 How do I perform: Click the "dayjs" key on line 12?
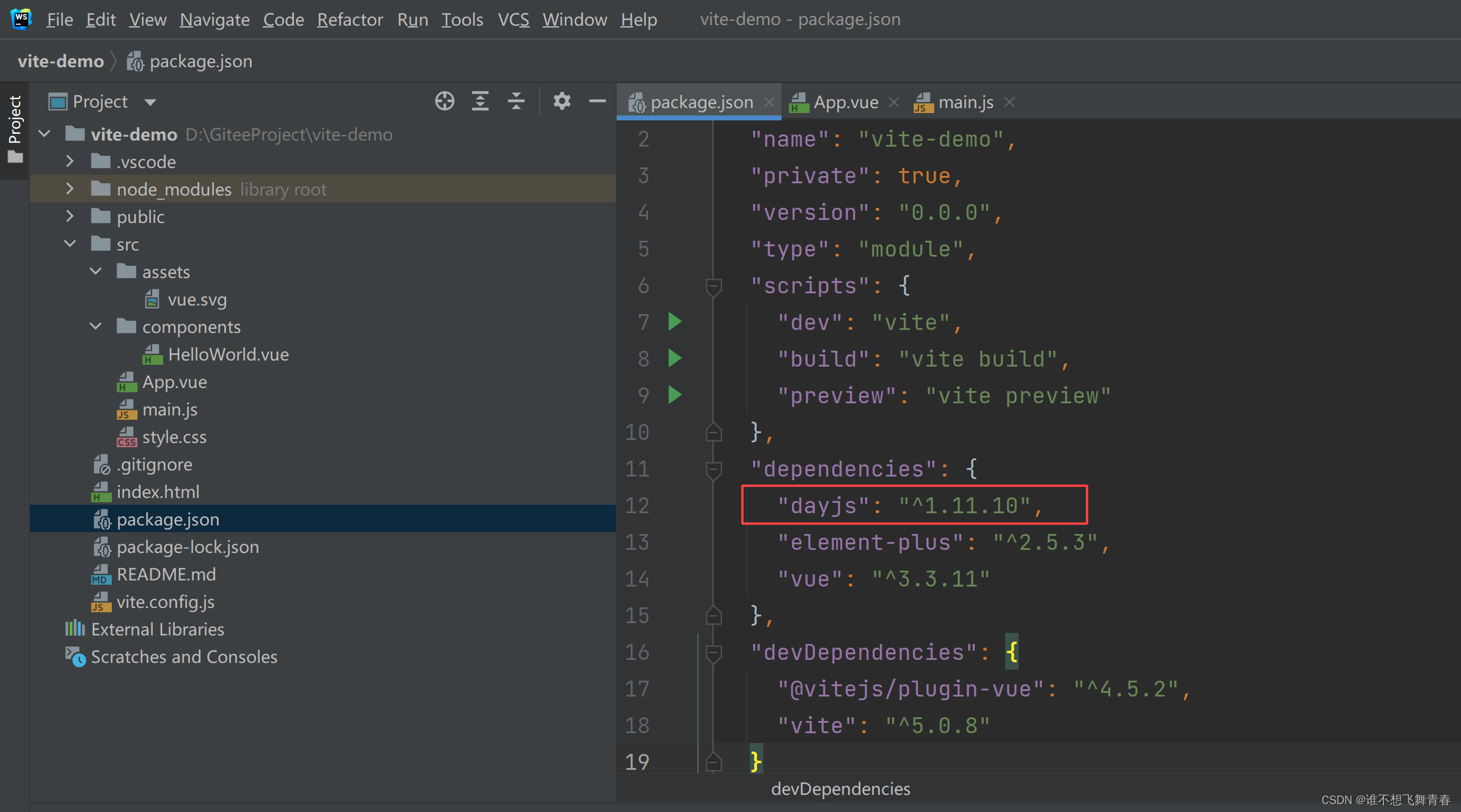click(823, 506)
